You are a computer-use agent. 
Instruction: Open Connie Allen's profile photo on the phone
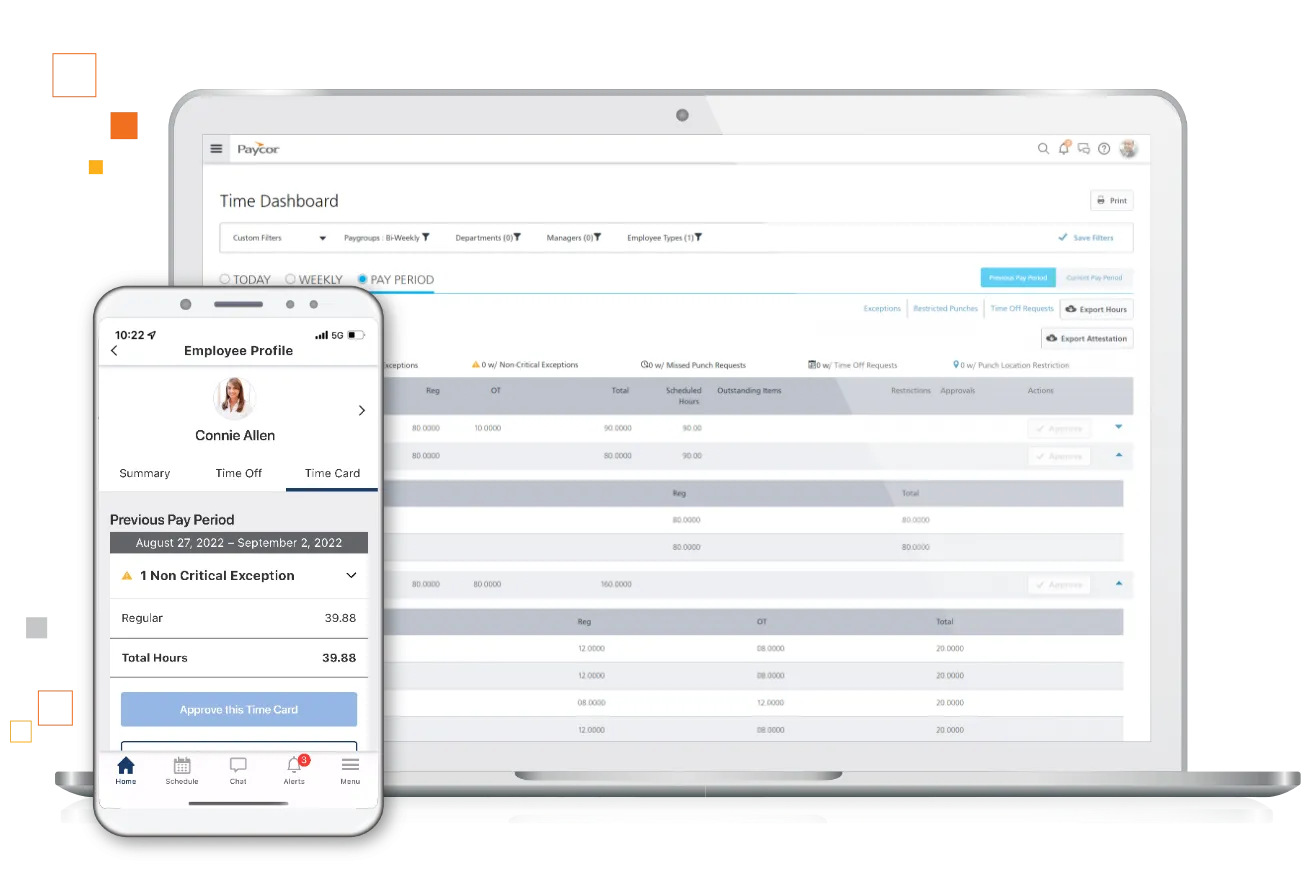[234, 398]
